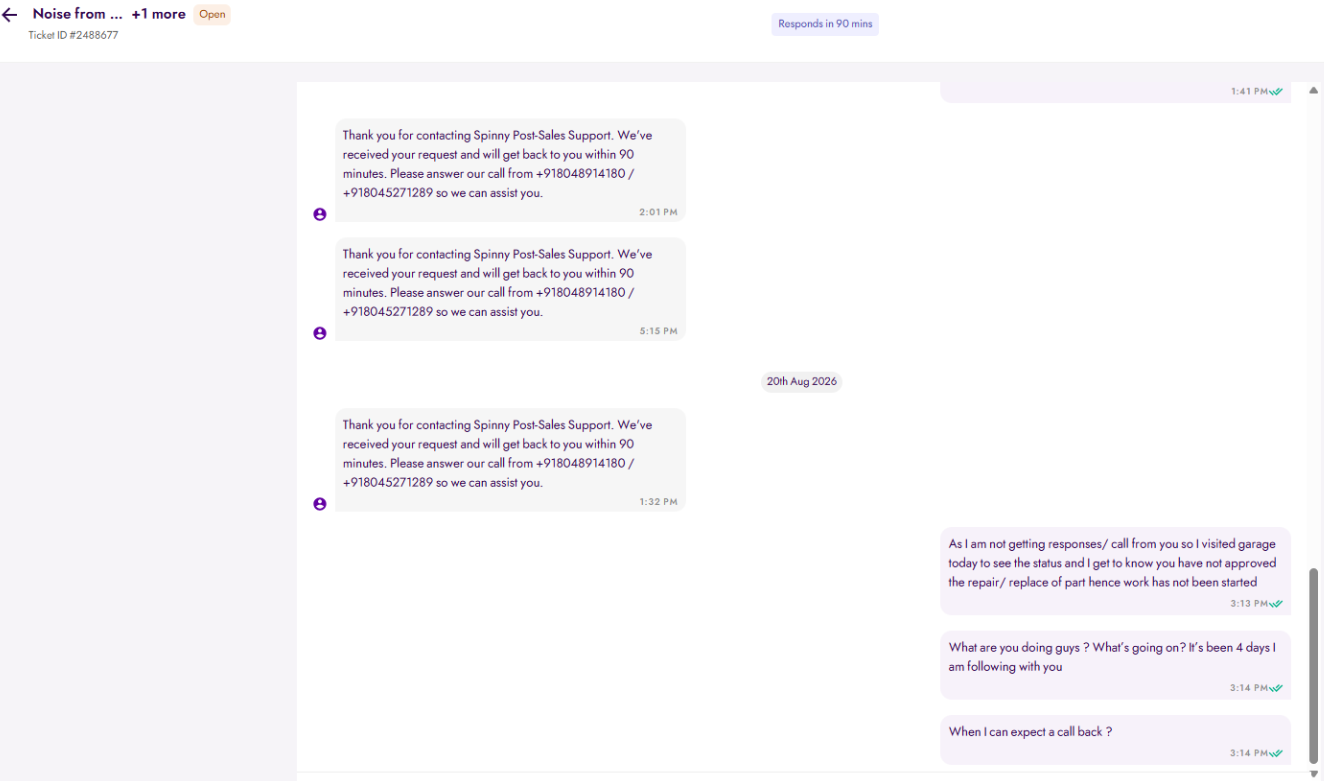Click read-receipt ticks on 'When I can expect' message
This screenshot has height=781, width=1324.
[1276, 753]
